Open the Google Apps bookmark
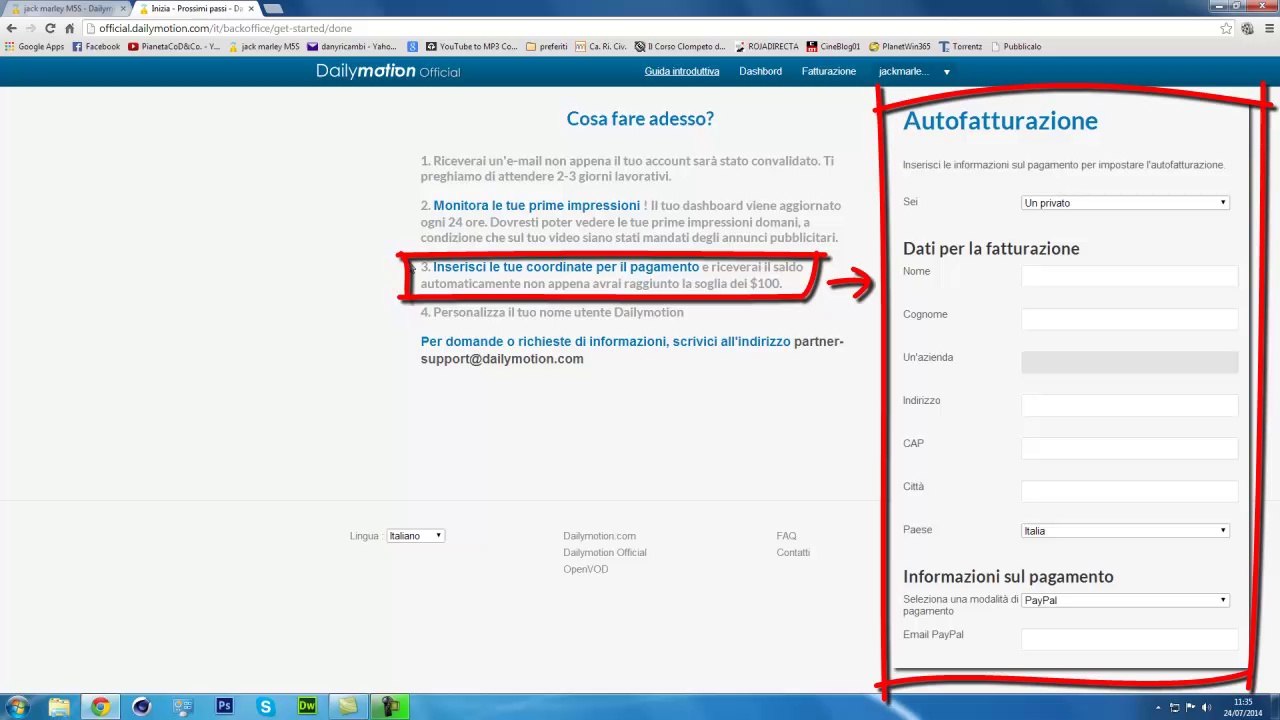Screen dimensions: 1280x720 pos(35,46)
